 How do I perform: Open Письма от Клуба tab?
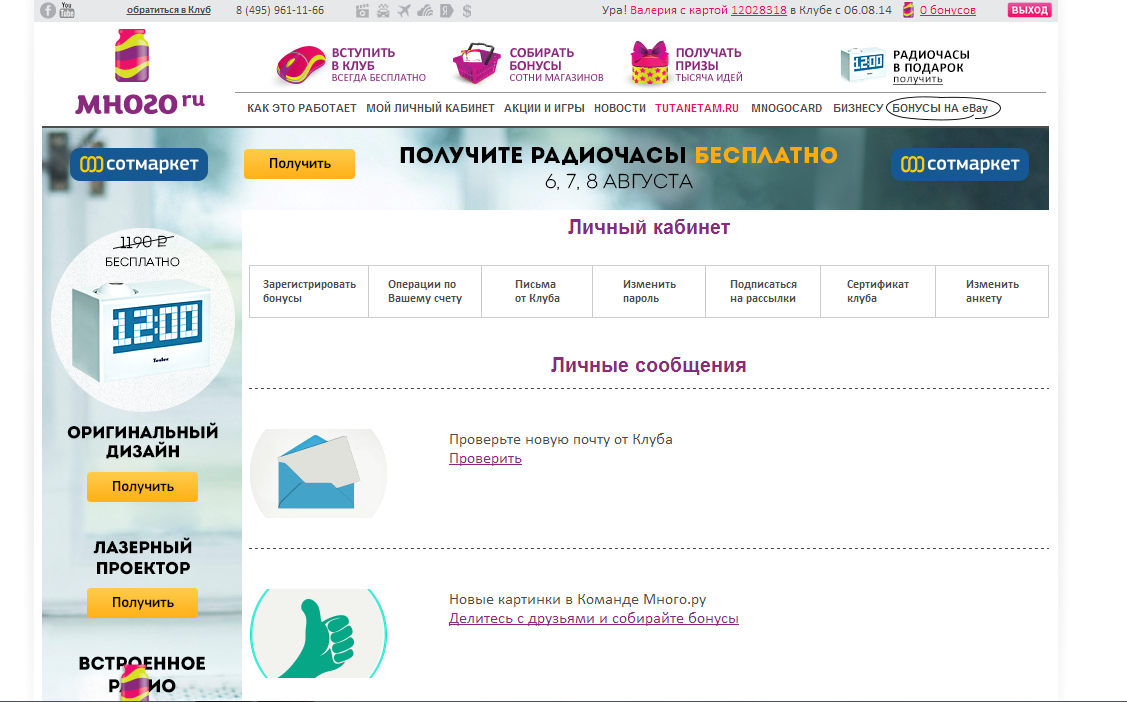coord(537,291)
